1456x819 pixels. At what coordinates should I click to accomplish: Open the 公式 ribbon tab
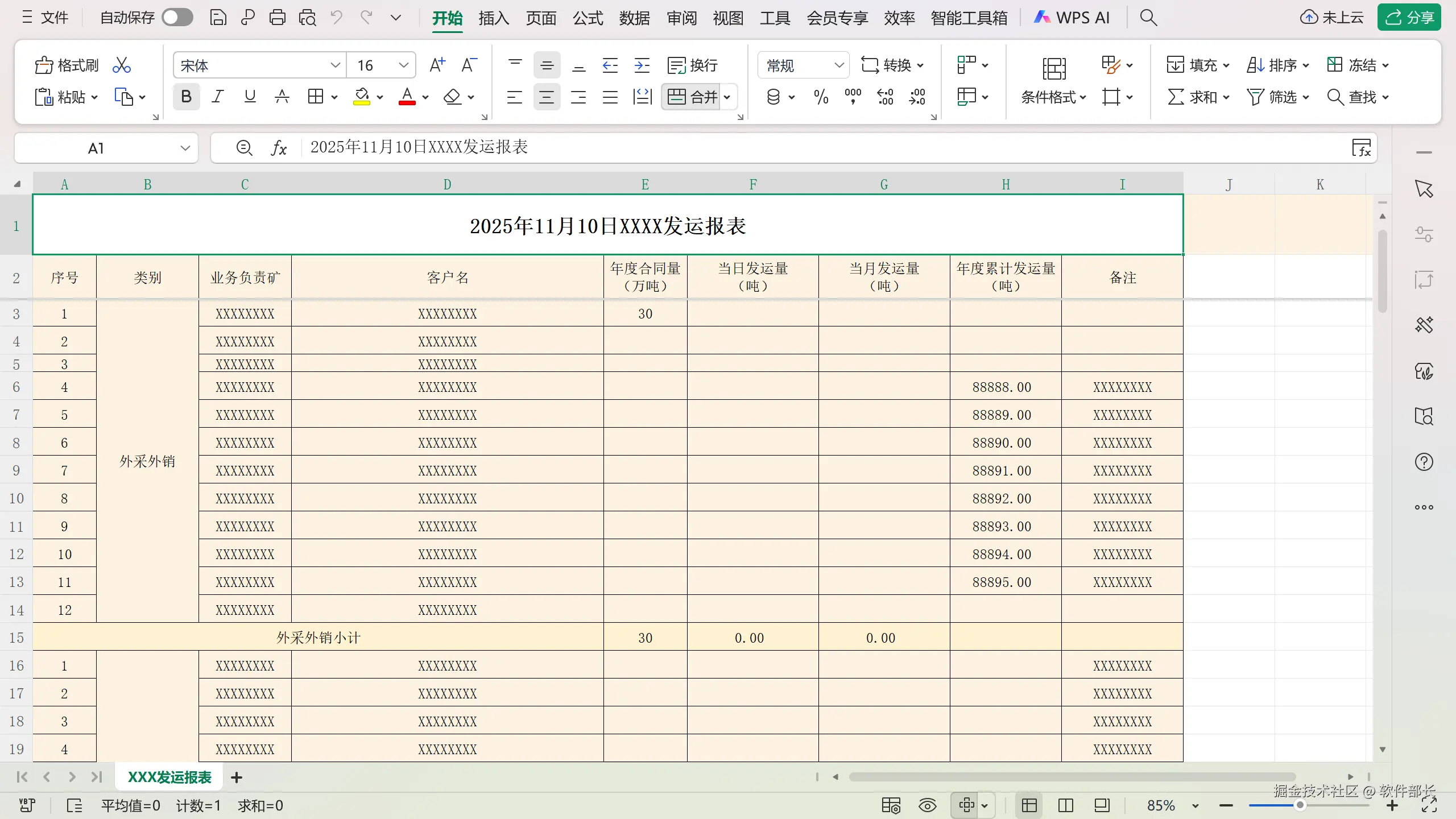pyautogui.click(x=588, y=18)
